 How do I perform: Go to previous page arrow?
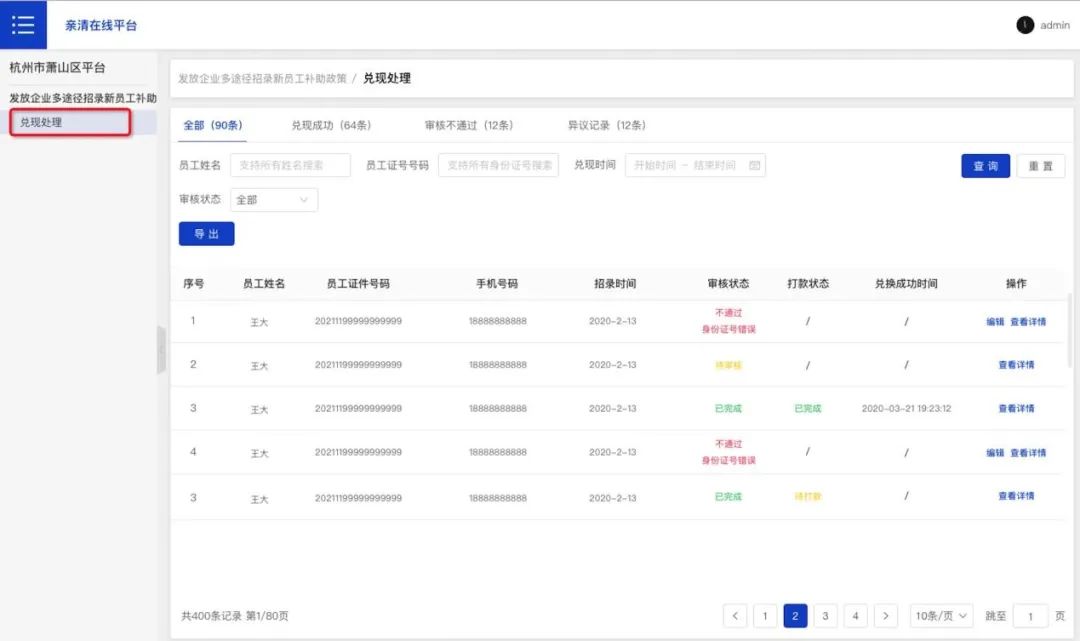click(x=735, y=616)
